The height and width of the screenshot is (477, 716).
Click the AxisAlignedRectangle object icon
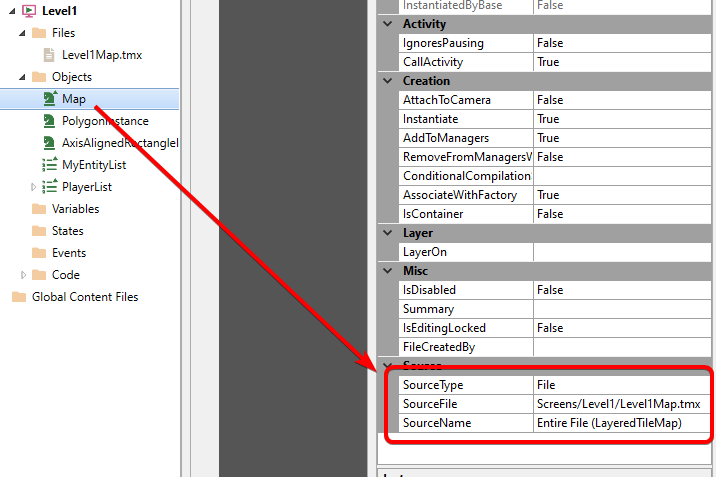tap(50, 143)
